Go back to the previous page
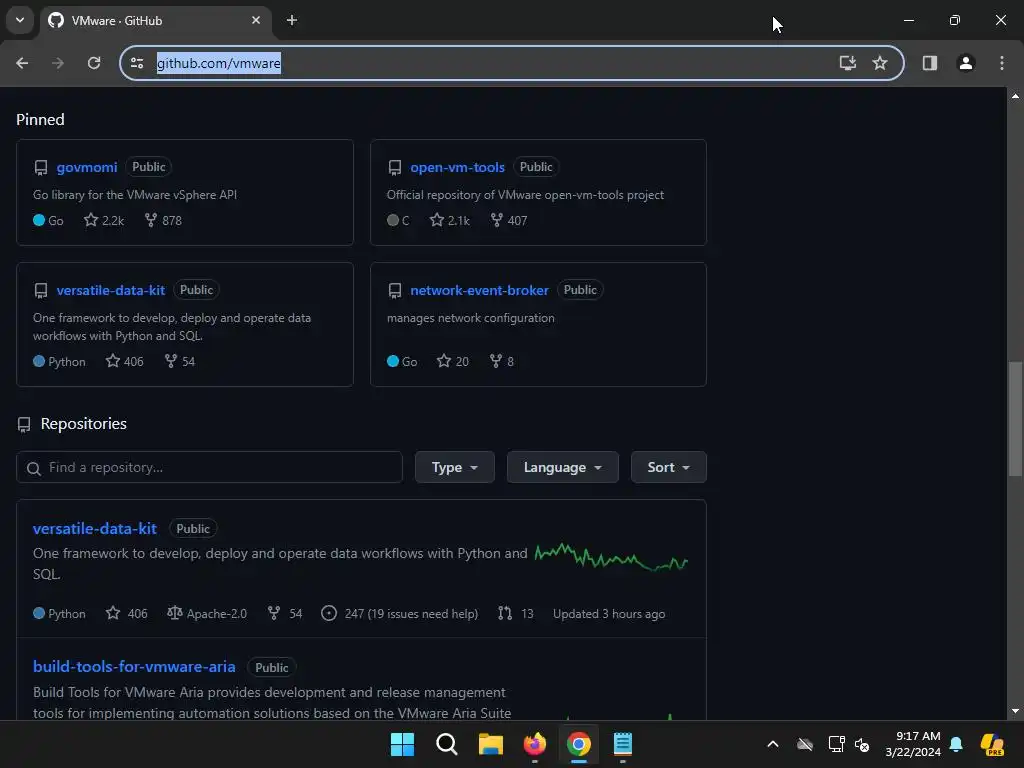The height and width of the screenshot is (768, 1024). pyautogui.click(x=22, y=63)
